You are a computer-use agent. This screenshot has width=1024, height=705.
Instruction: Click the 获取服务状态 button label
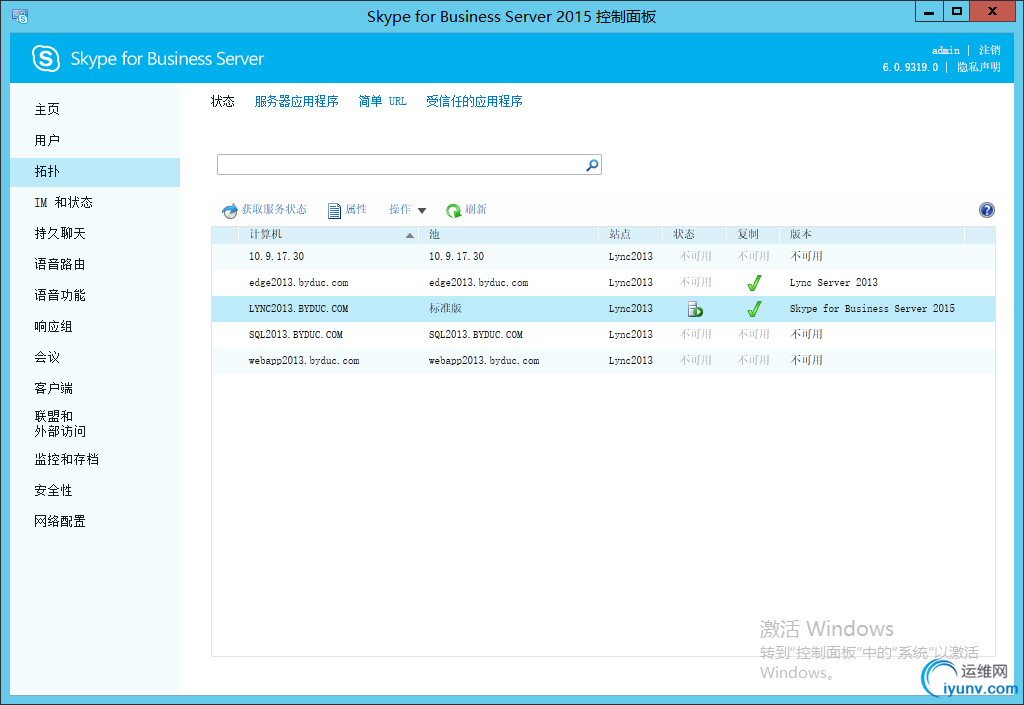(274, 210)
